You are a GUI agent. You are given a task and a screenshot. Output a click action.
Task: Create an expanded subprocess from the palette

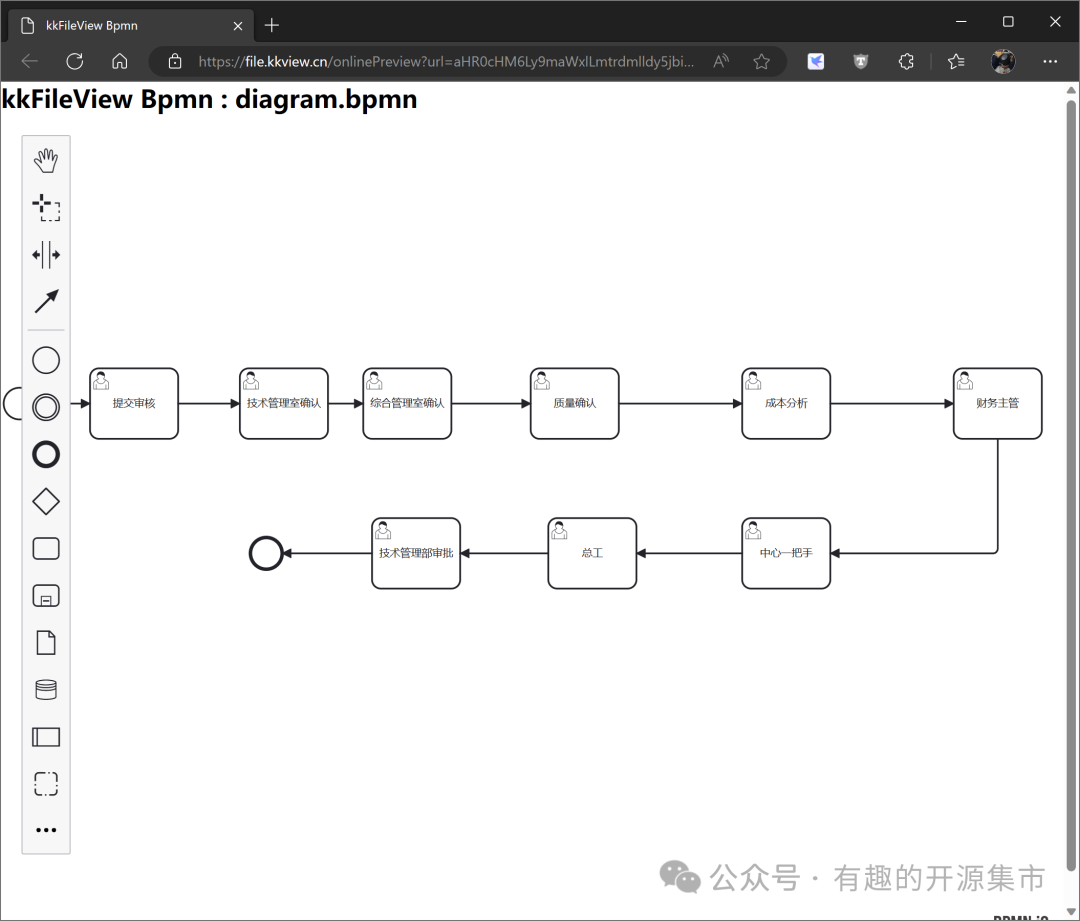[46, 596]
